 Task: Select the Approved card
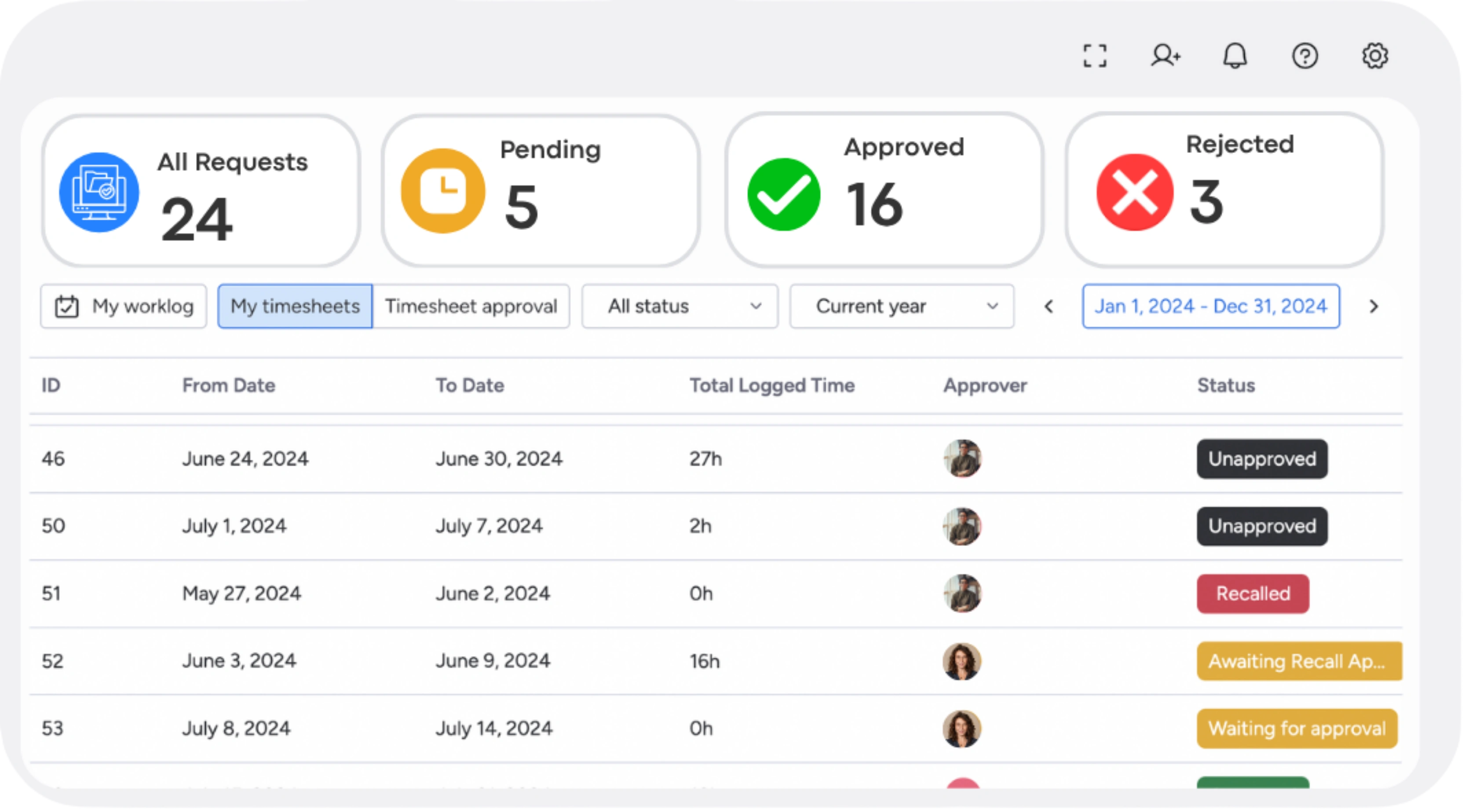(x=884, y=190)
